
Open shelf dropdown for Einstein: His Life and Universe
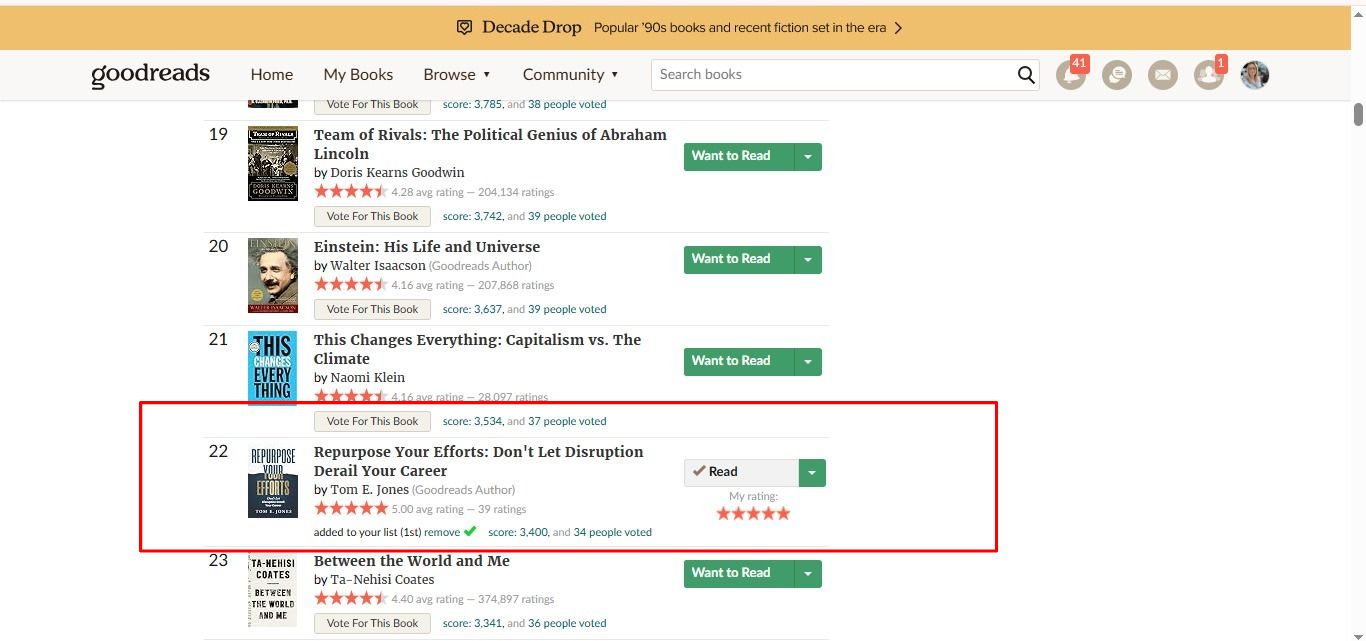pyautogui.click(x=809, y=260)
